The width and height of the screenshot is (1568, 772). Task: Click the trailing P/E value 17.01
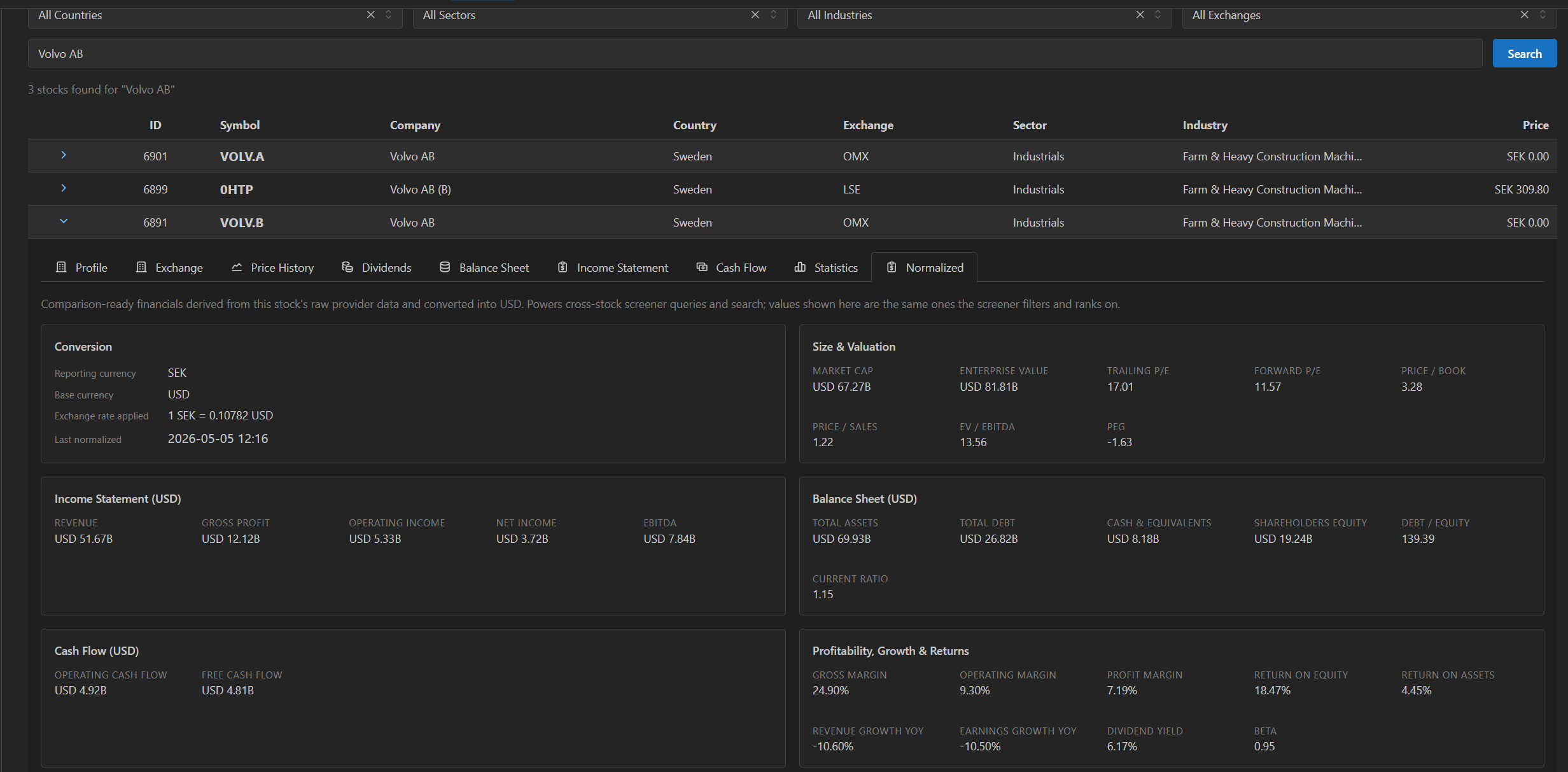1119,387
